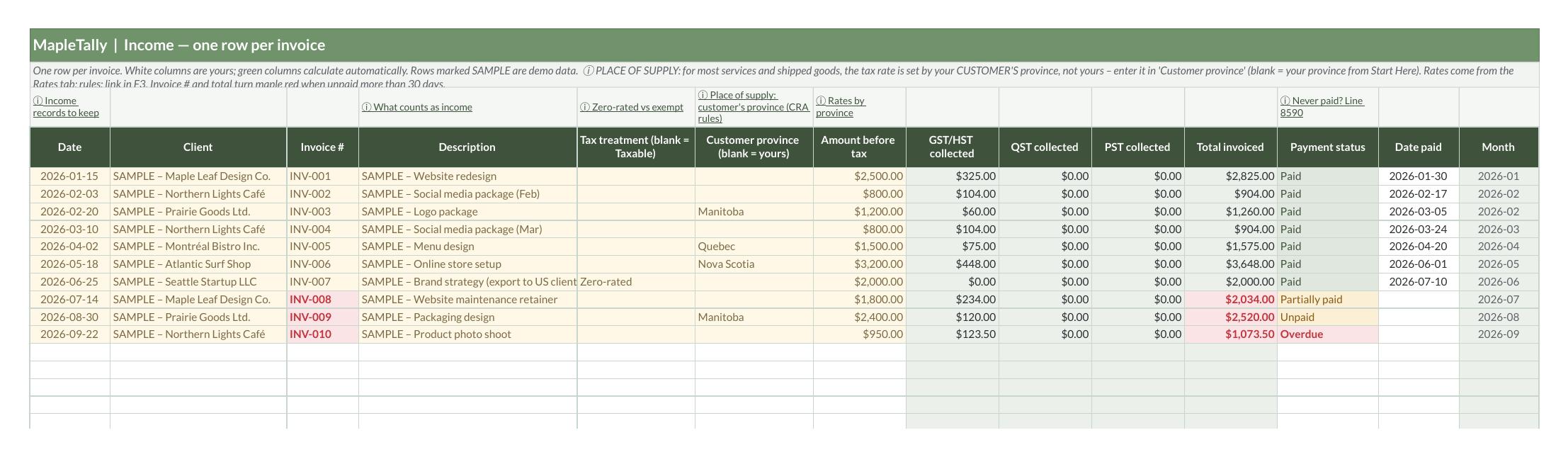Select client 'SAMPLE – Seattle Startup LLC'

[198, 282]
